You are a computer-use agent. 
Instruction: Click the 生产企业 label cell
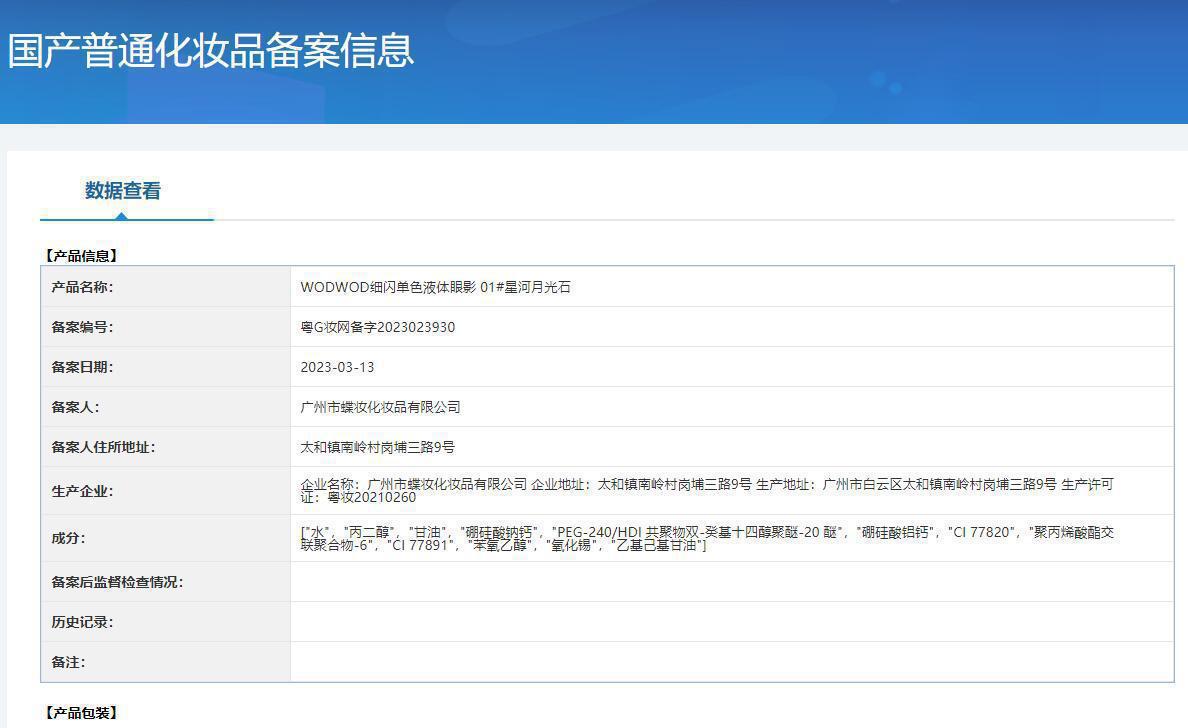point(166,491)
